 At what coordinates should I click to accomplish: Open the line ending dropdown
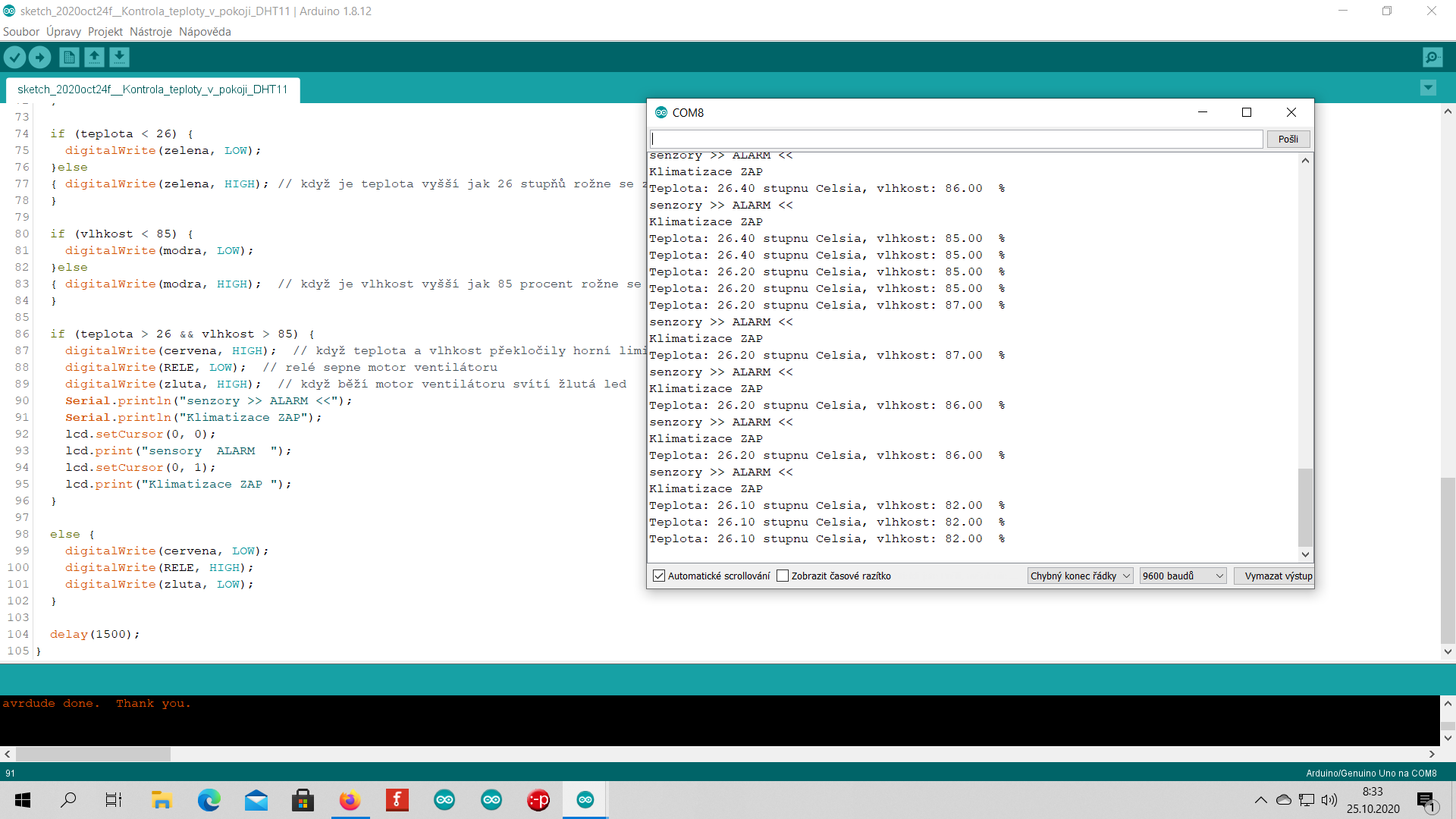1080,576
